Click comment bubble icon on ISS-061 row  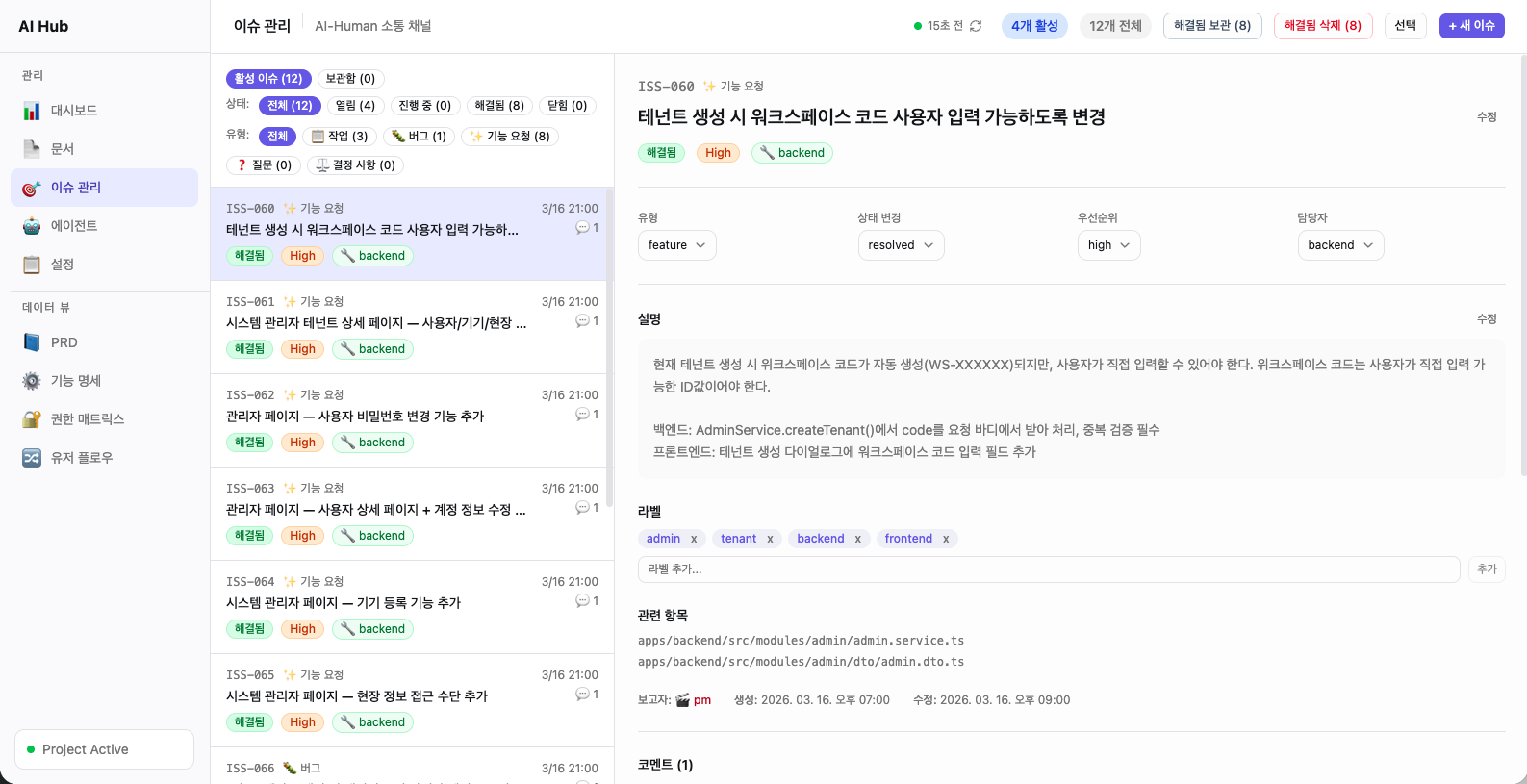(x=582, y=321)
